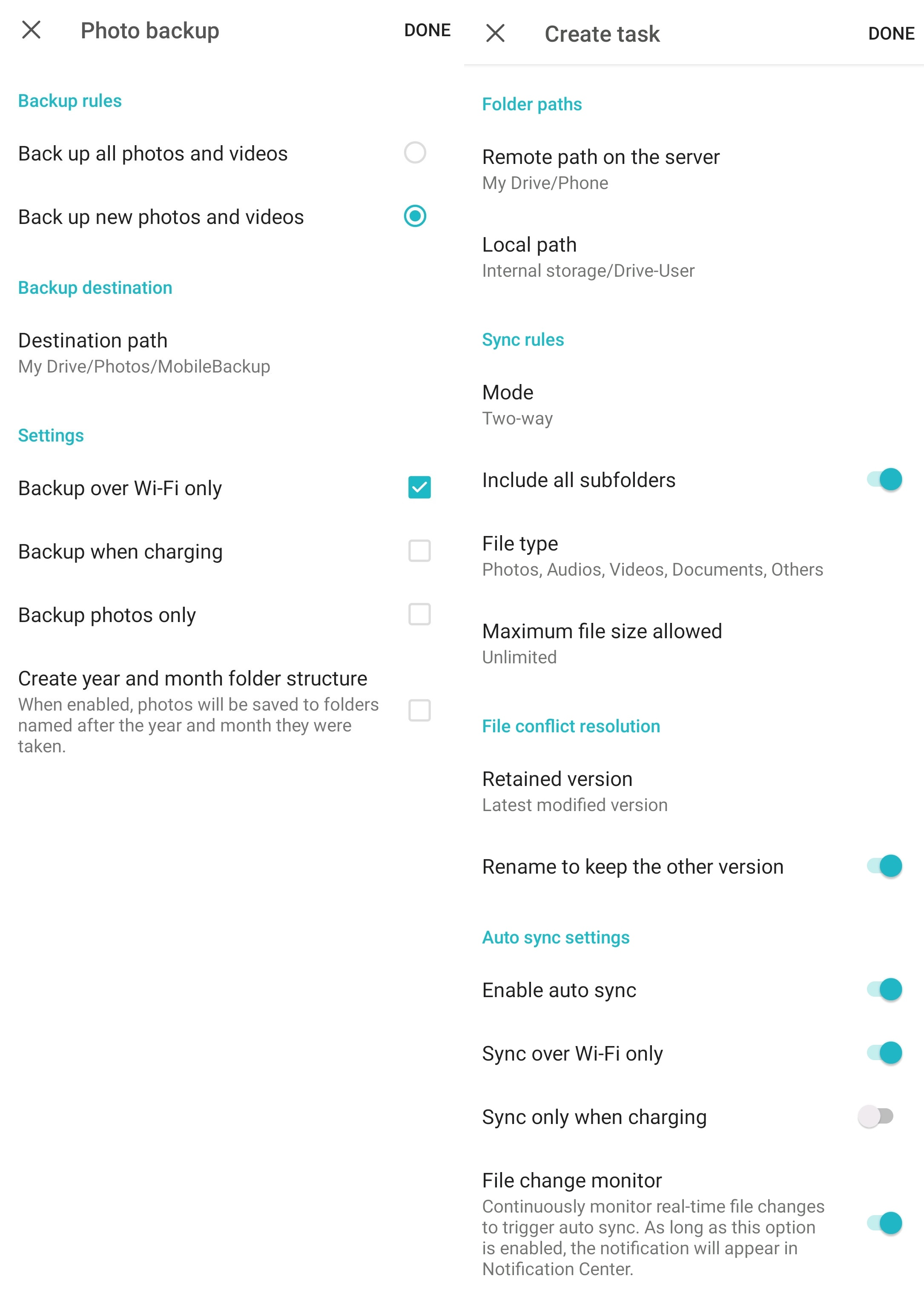924x1296 pixels.
Task: Toggle Include all subfolders switch
Action: (x=884, y=479)
